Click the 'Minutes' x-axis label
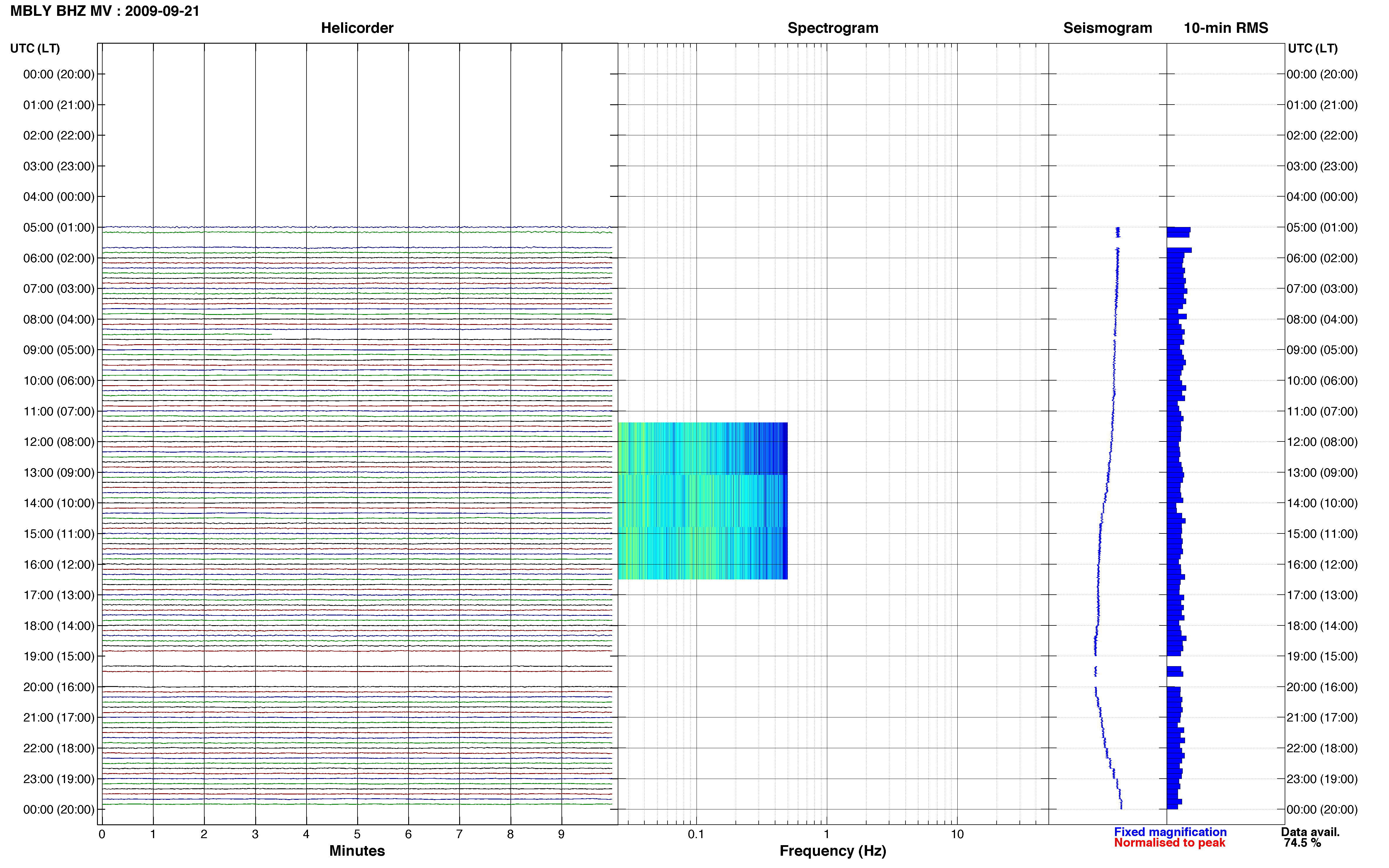The image size is (1389, 868). point(357,851)
